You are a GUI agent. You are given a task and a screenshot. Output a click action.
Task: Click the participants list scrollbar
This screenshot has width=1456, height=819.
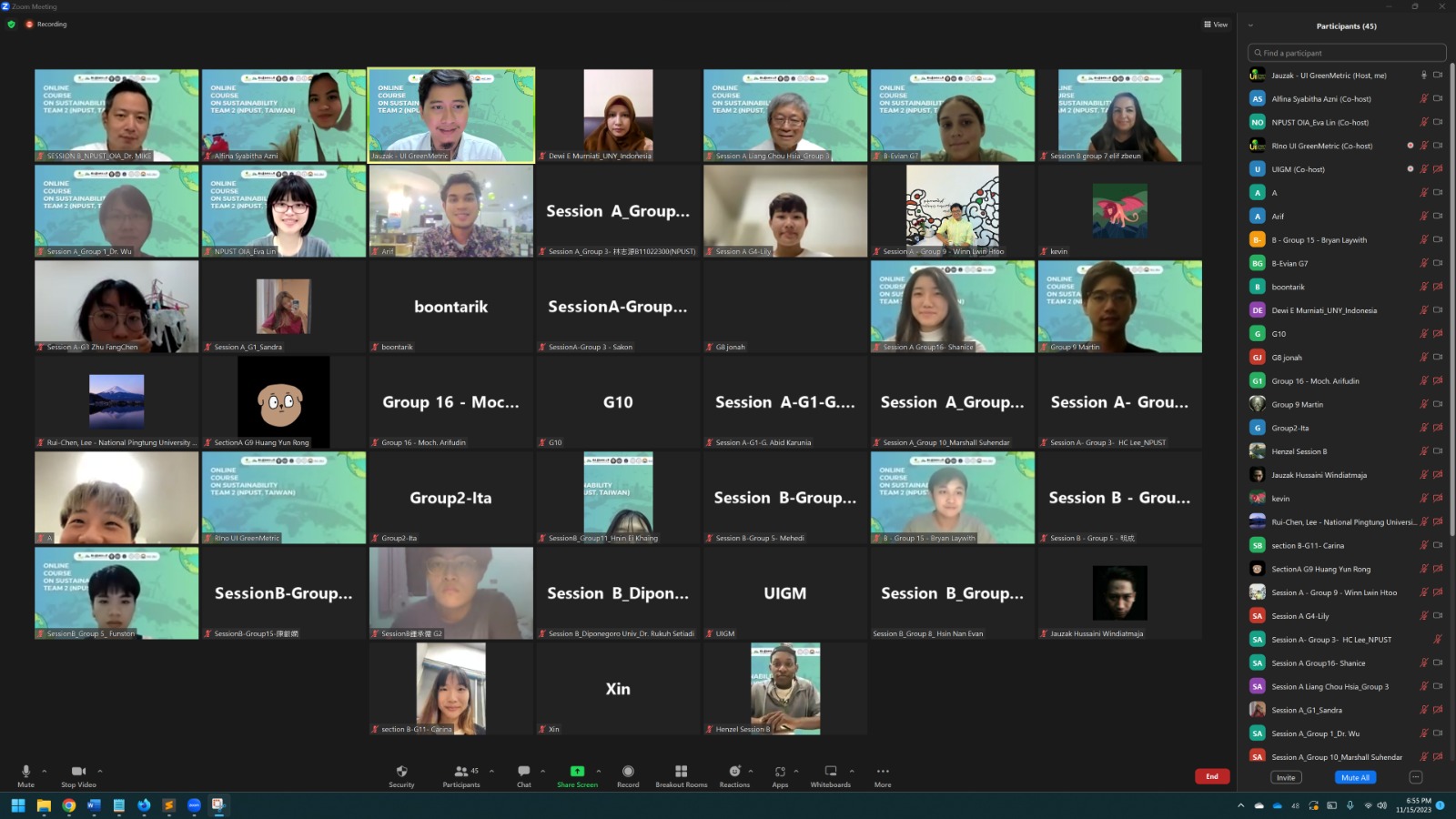pos(1451,300)
